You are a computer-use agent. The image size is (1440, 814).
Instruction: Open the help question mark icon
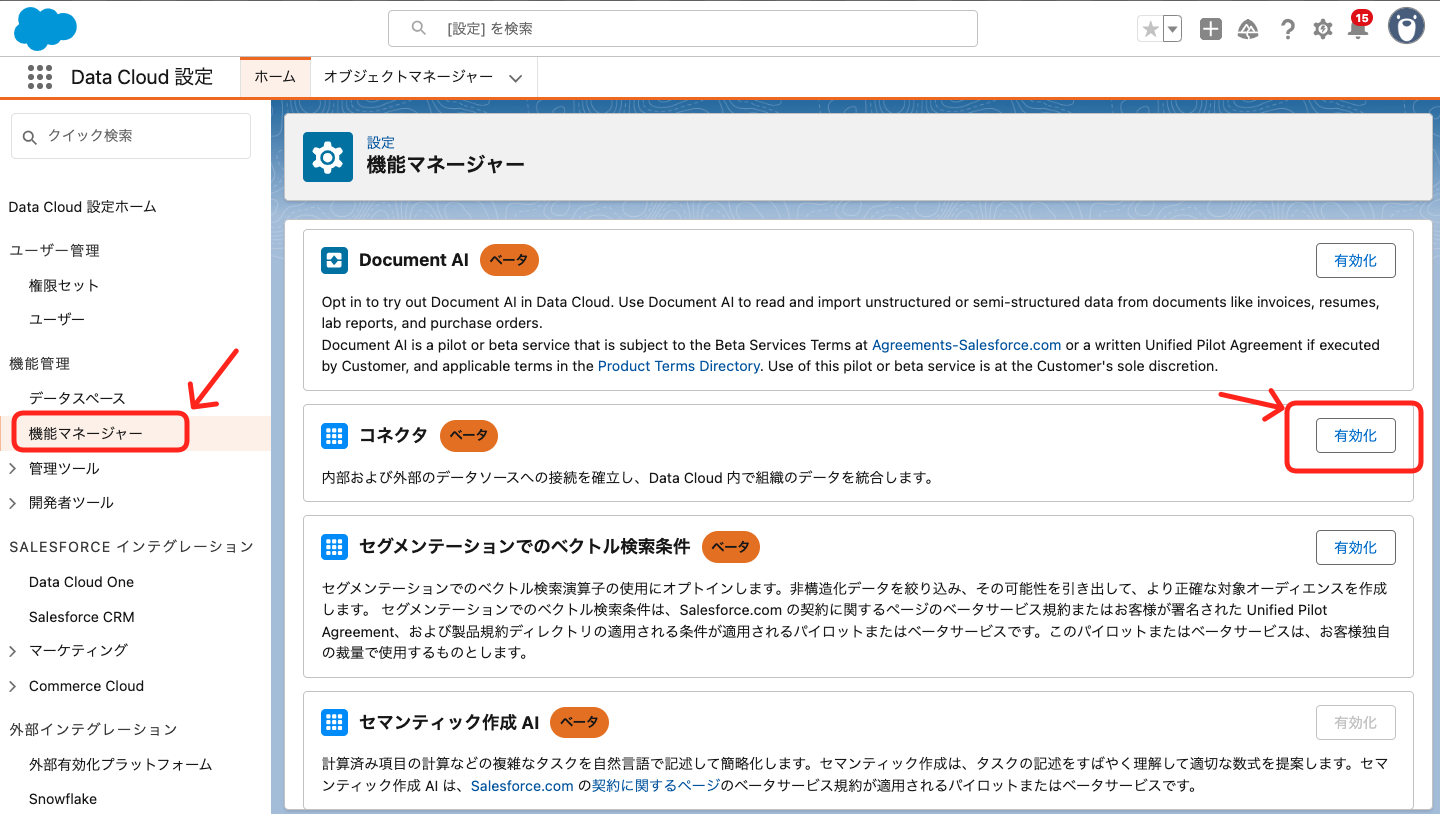pyautogui.click(x=1288, y=29)
